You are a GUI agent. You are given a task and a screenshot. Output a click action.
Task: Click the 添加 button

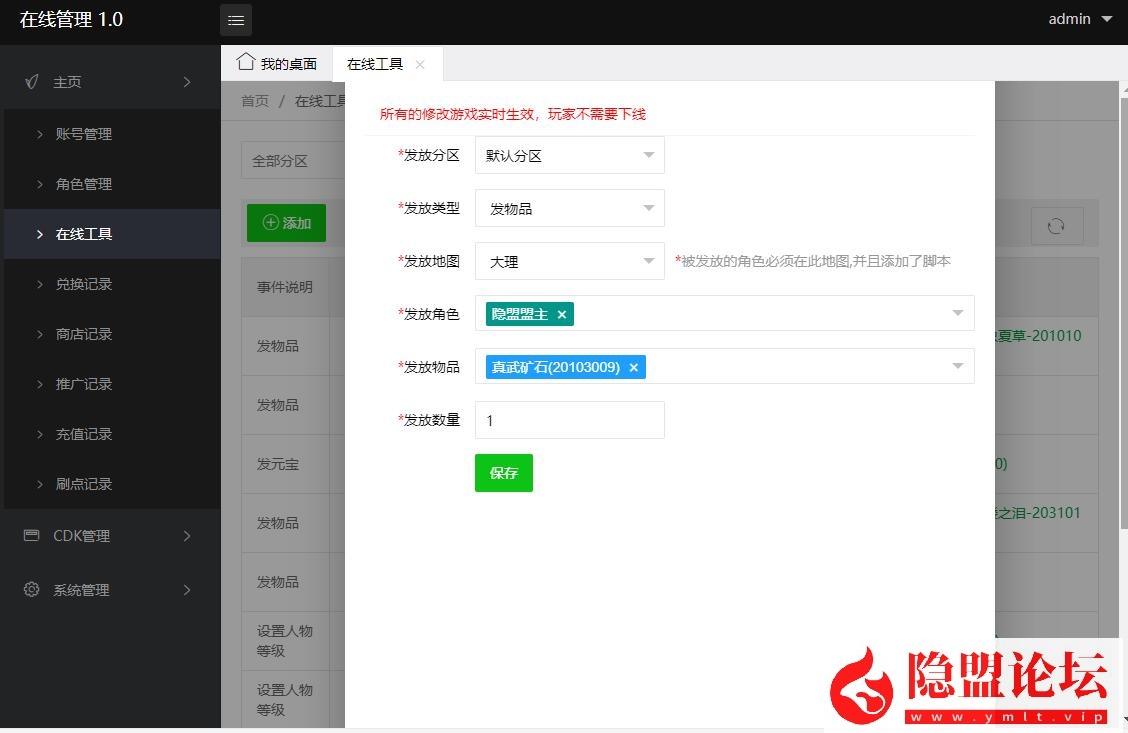(286, 223)
